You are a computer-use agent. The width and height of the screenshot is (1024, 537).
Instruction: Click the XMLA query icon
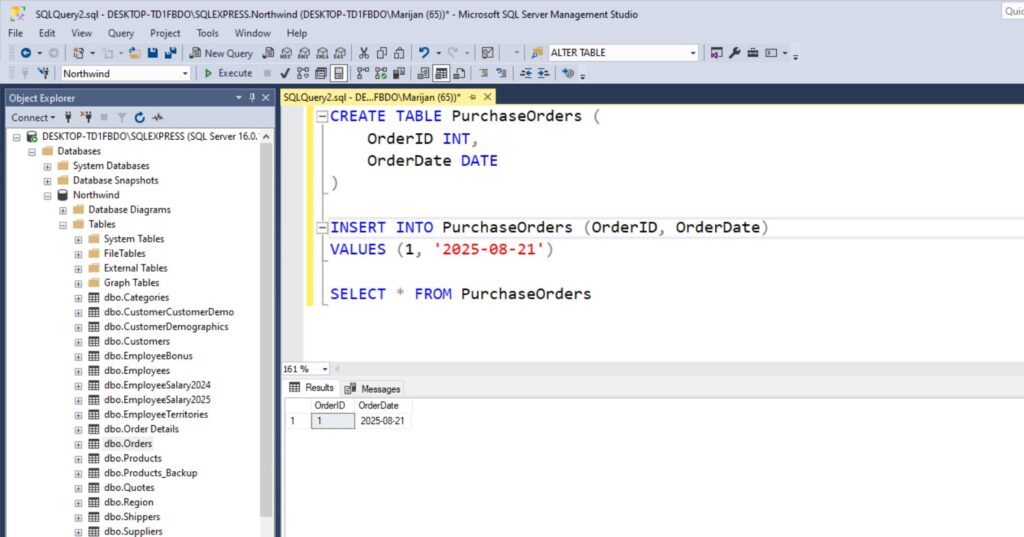pos(322,53)
